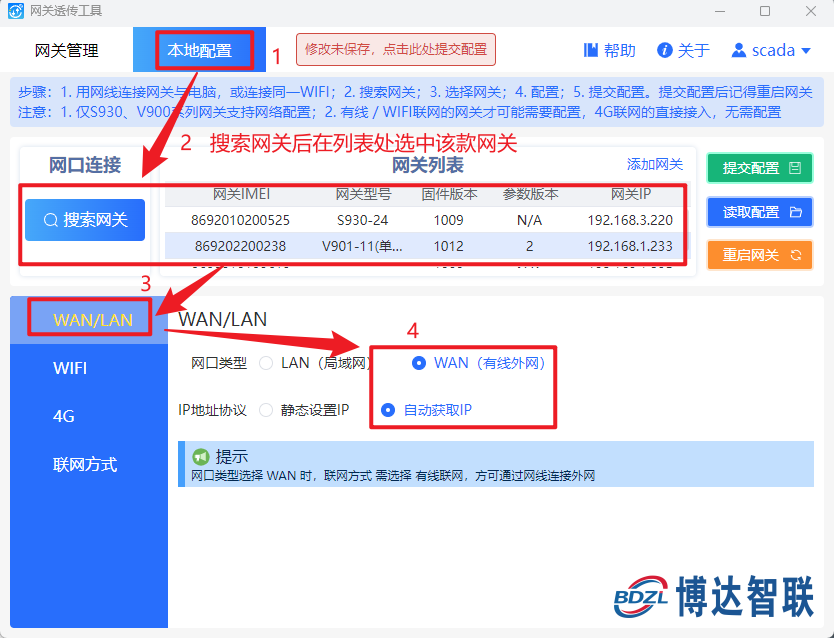834x638 pixels.
Task: Open the 联网方式 sidebar section
Action: pos(89,464)
